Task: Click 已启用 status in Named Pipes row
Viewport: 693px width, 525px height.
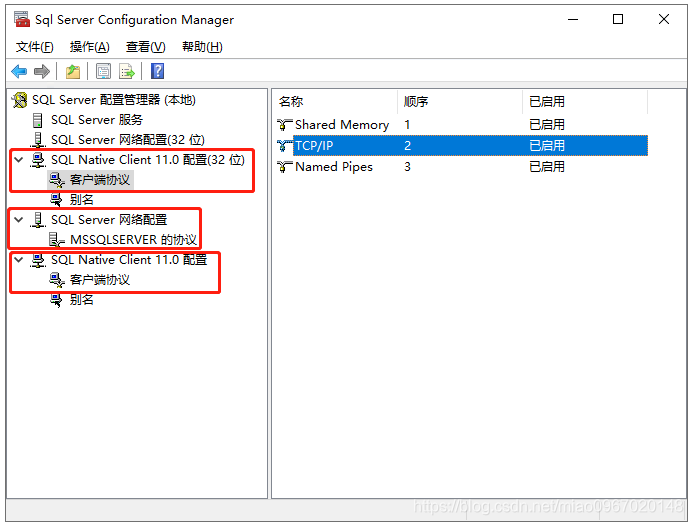Action: tap(547, 167)
